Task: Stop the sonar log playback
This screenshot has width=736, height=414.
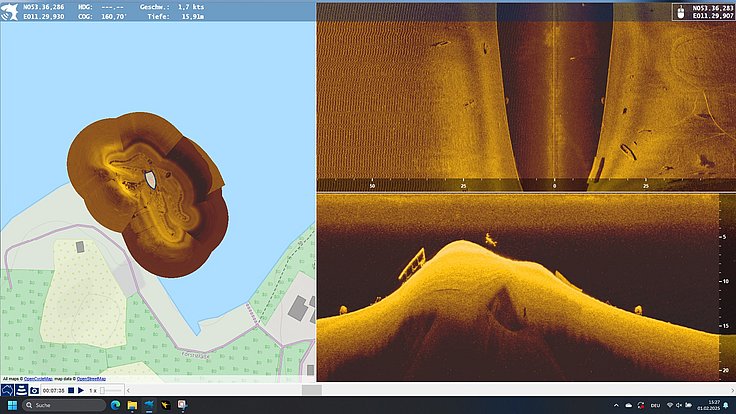Action: tap(71, 390)
